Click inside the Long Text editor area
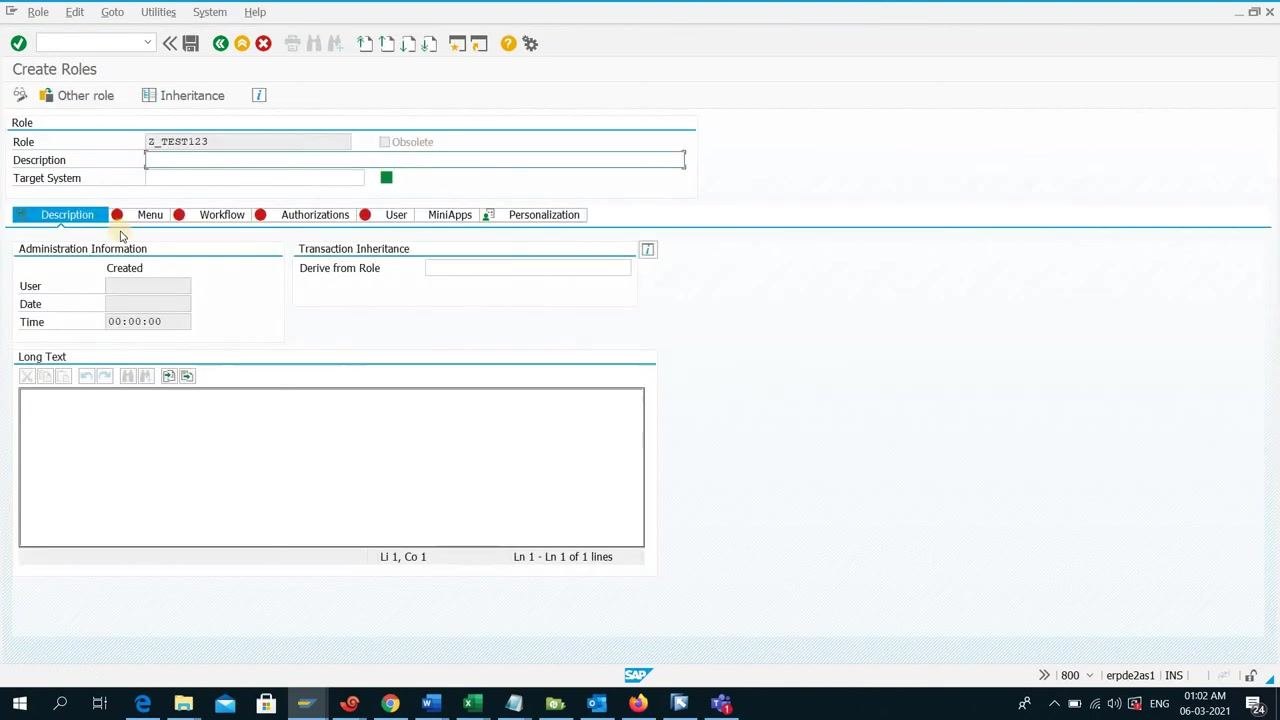The width and height of the screenshot is (1280, 720). (332, 467)
